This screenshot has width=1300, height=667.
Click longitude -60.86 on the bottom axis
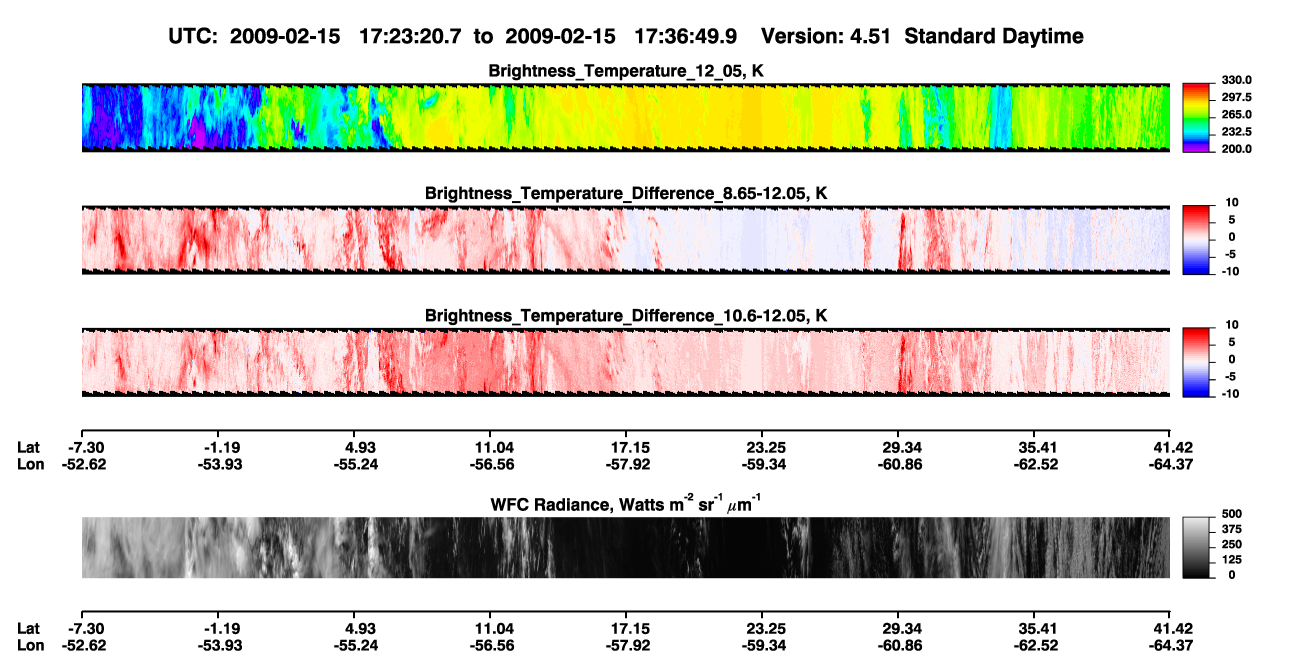(898, 646)
